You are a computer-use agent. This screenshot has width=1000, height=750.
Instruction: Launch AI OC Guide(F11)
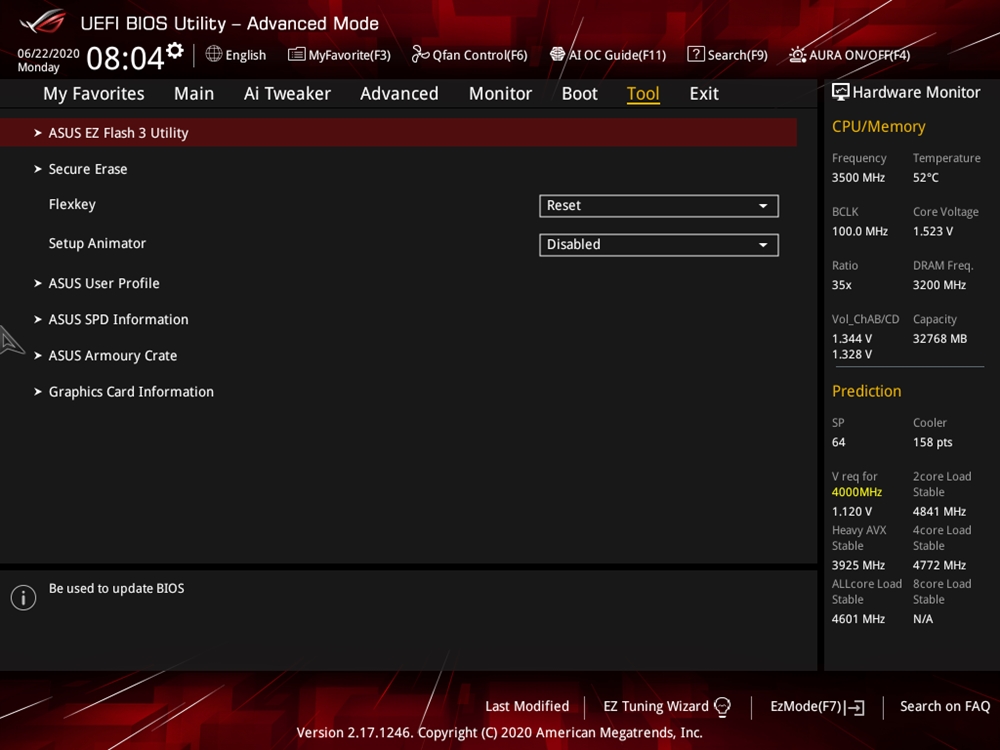click(x=608, y=55)
